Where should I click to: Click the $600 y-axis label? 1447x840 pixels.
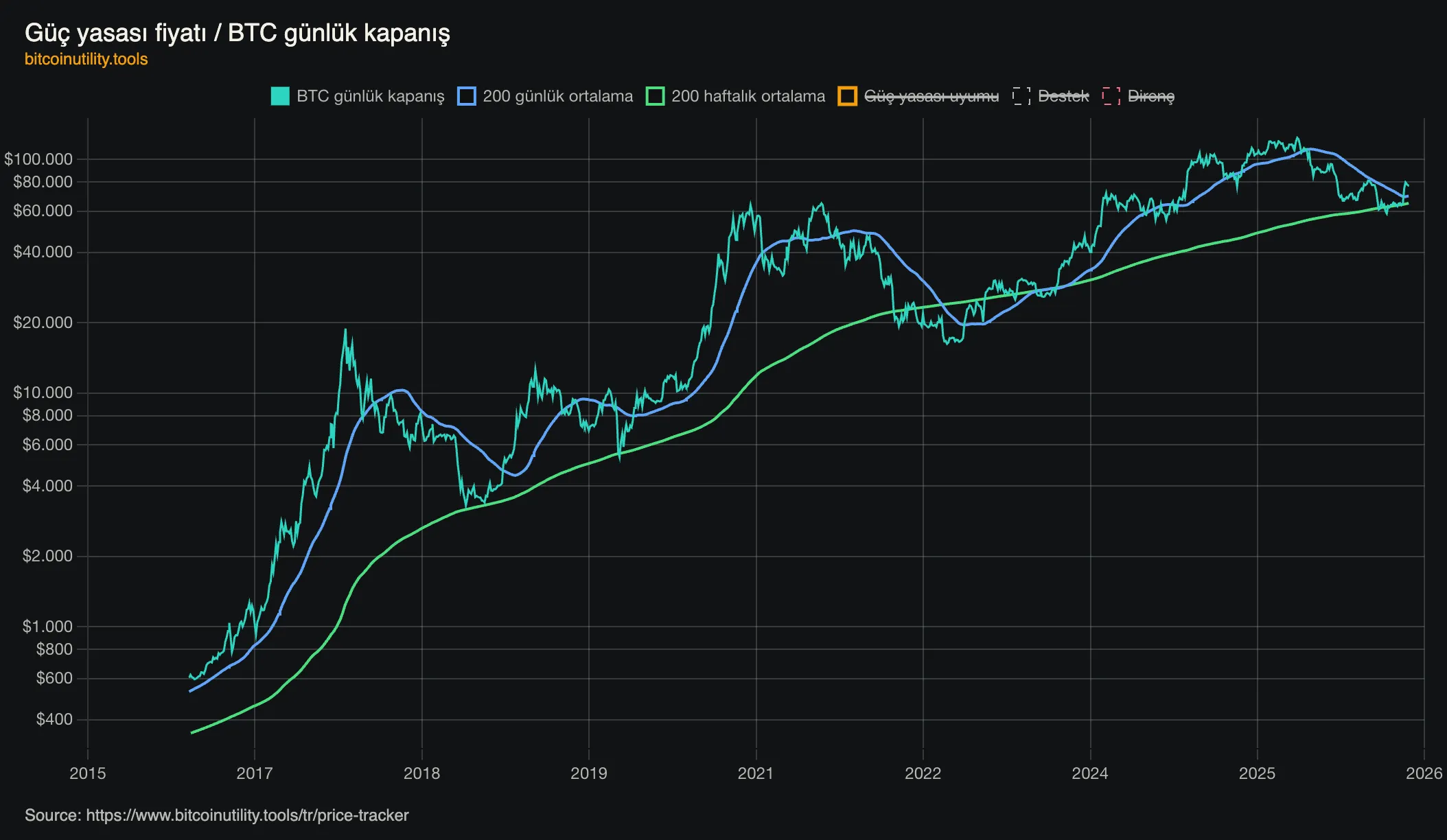click(x=54, y=678)
